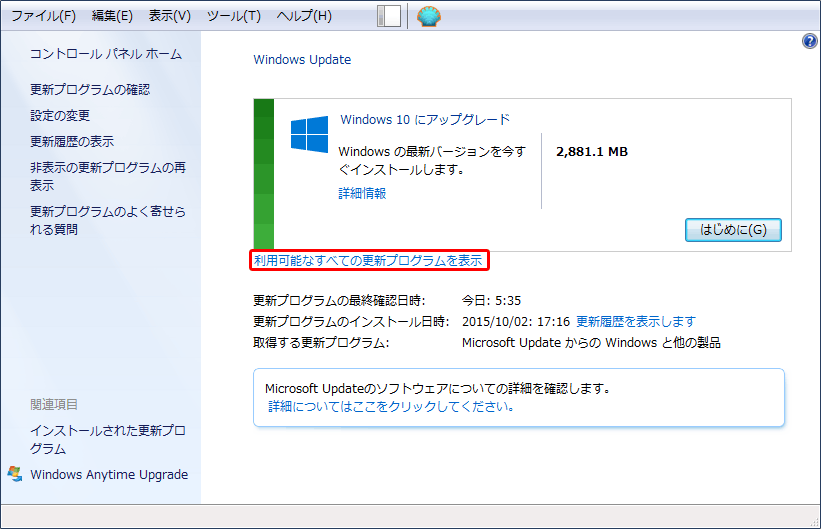821x529 pixels.
Task: Click 詳細についてはここをクリックしてください link
Action: coord(391,406)
